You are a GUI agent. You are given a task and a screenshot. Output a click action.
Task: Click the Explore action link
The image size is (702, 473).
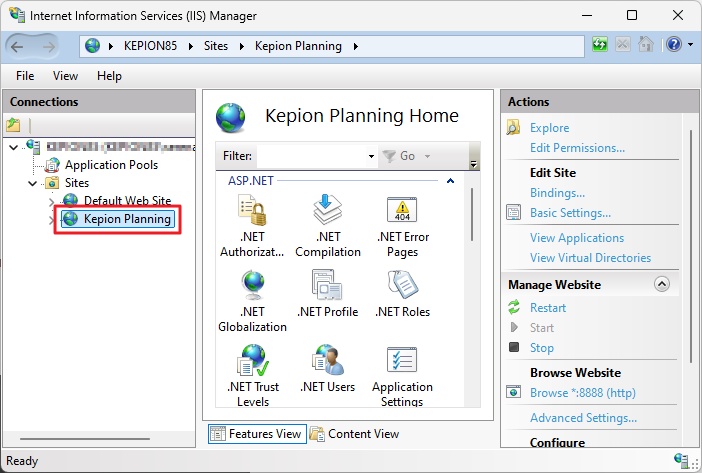(x=550, y=128)
